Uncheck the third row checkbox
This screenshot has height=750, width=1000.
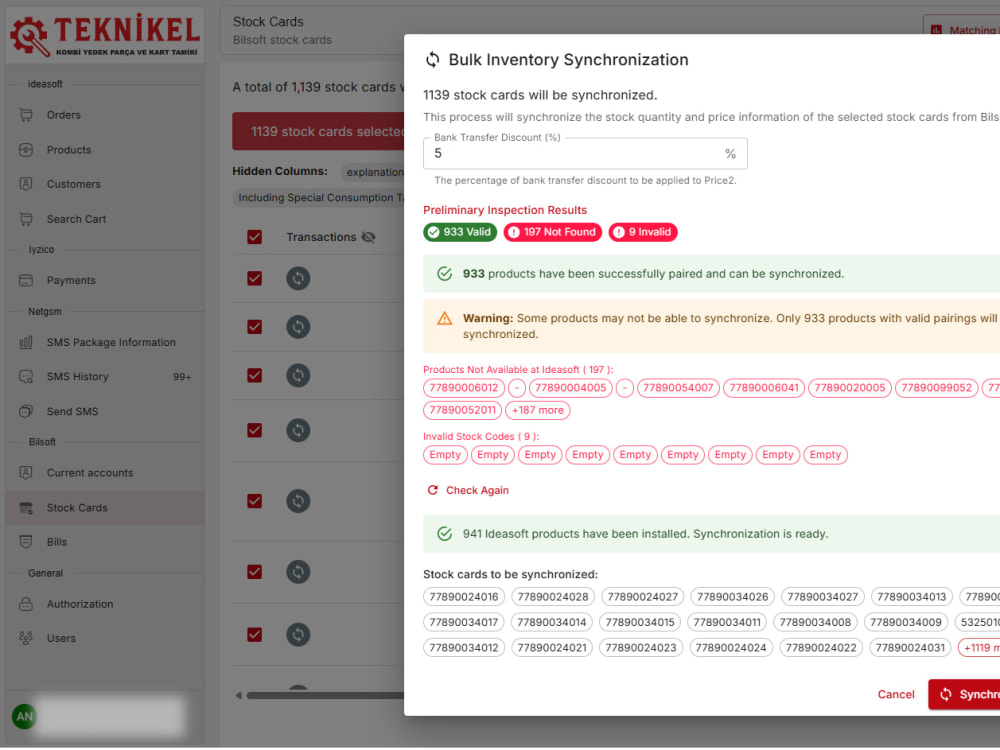[254, 375]
